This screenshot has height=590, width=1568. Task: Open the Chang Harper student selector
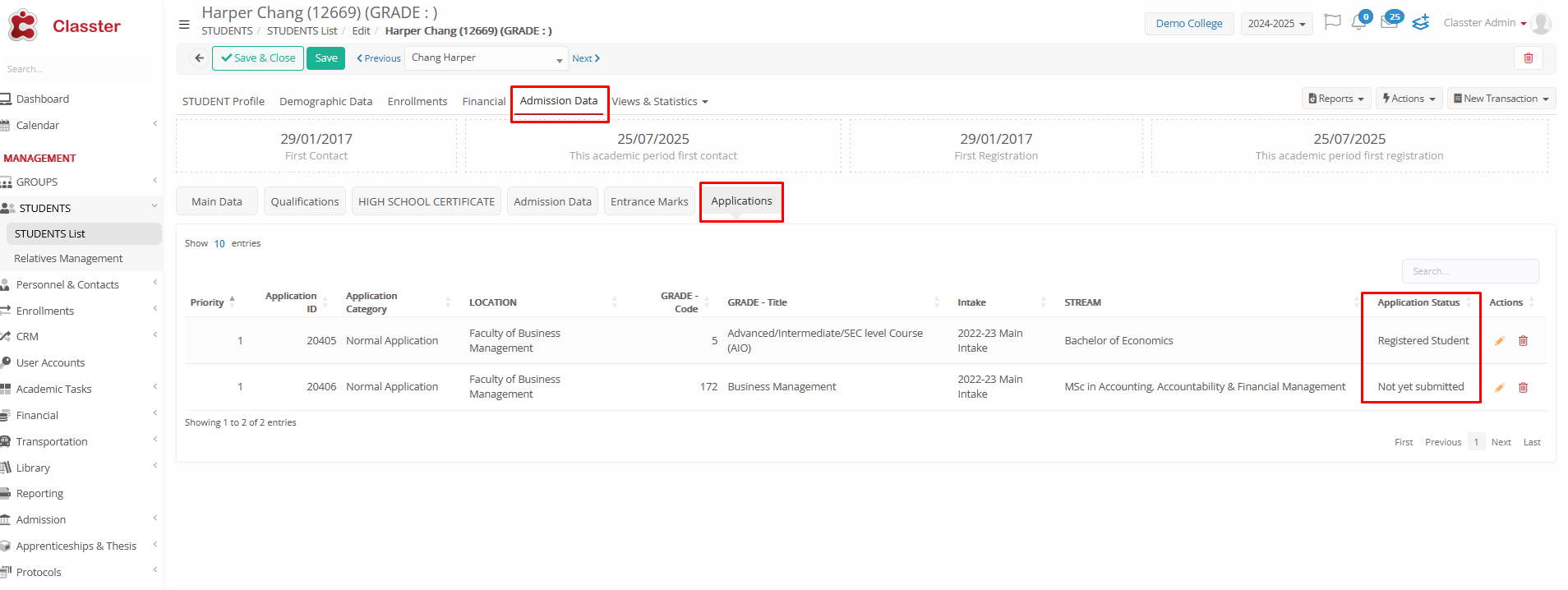486,58
